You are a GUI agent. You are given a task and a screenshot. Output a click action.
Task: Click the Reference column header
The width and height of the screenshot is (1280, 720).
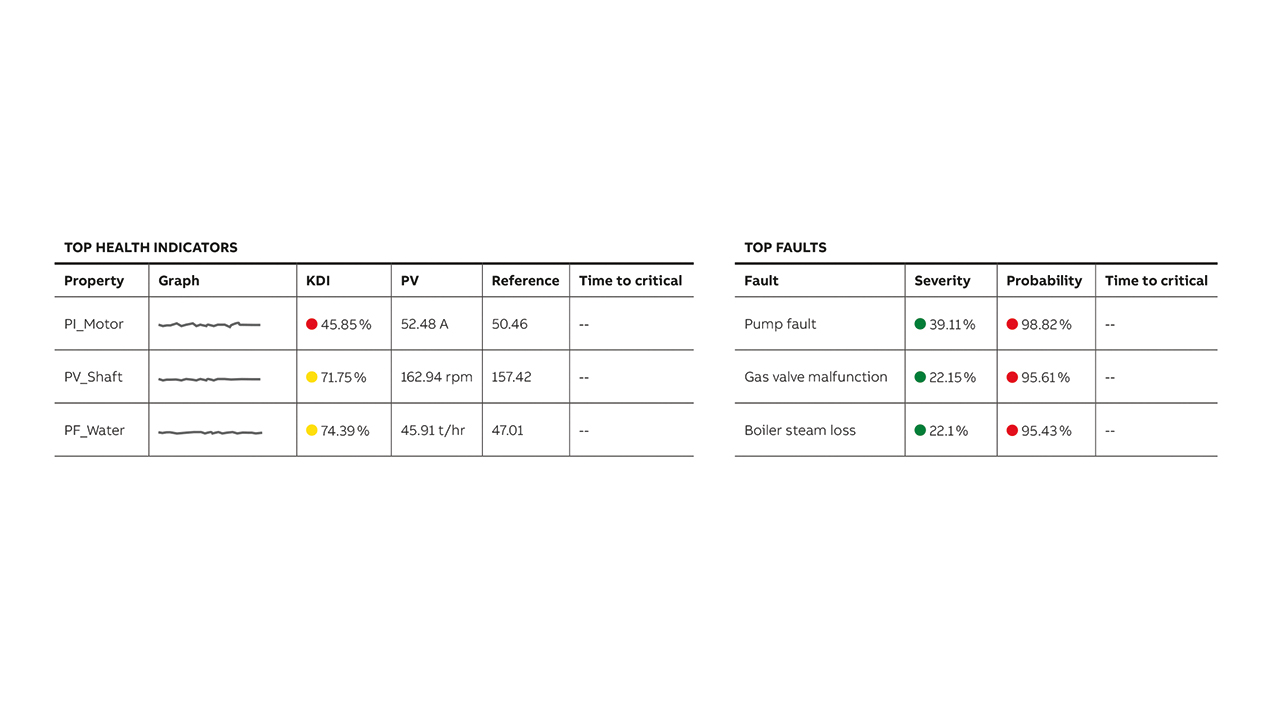point(525,281)
